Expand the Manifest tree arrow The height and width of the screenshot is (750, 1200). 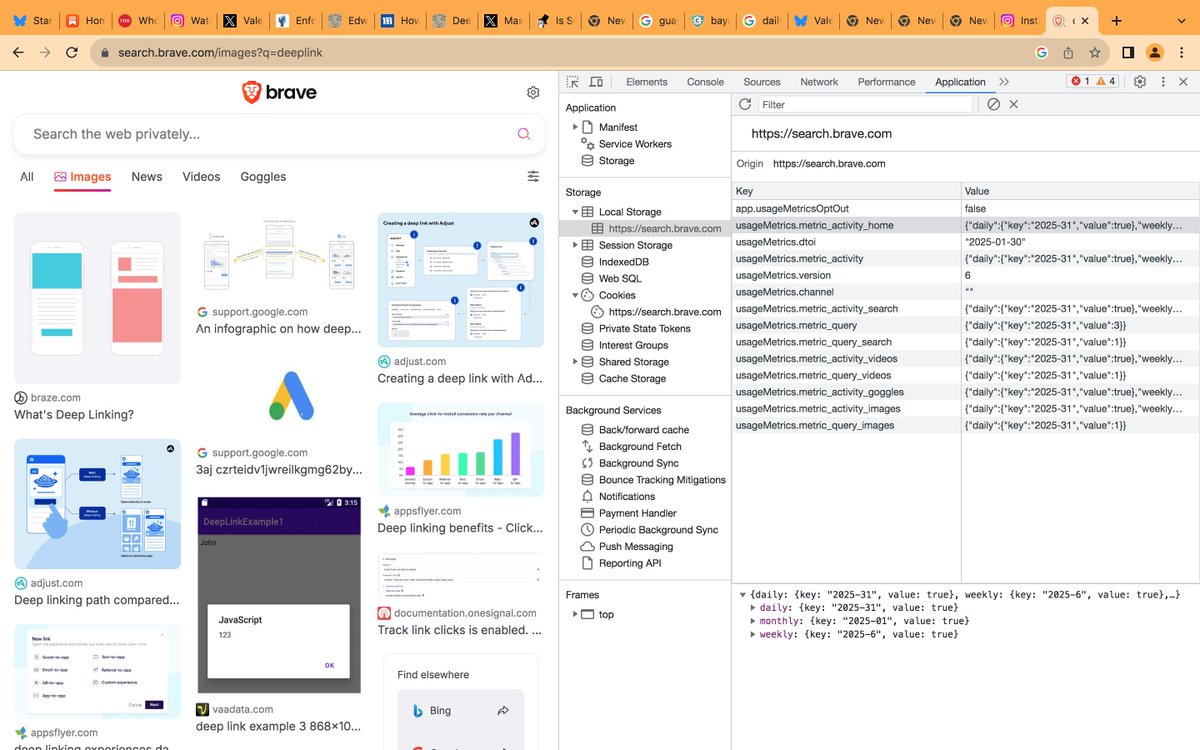pyautogui.click(x=575, y=127)
